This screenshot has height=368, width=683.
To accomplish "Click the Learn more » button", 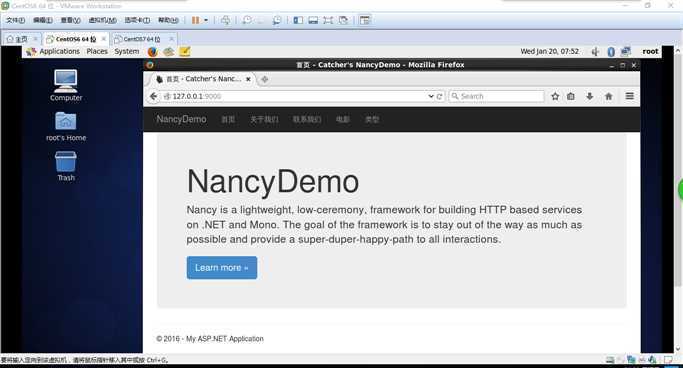I will [x=222, y=267].
